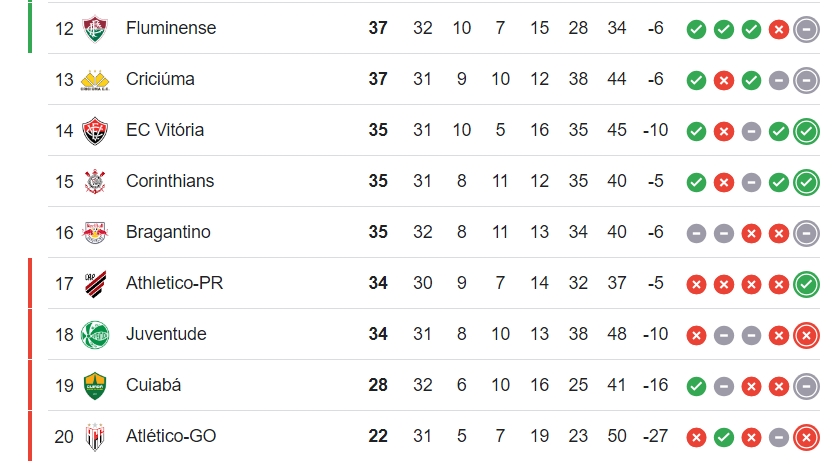This screenshot has width=838, height=466.
Task: Click Juventude's most recent loss icon
Action: coord(806,335)
